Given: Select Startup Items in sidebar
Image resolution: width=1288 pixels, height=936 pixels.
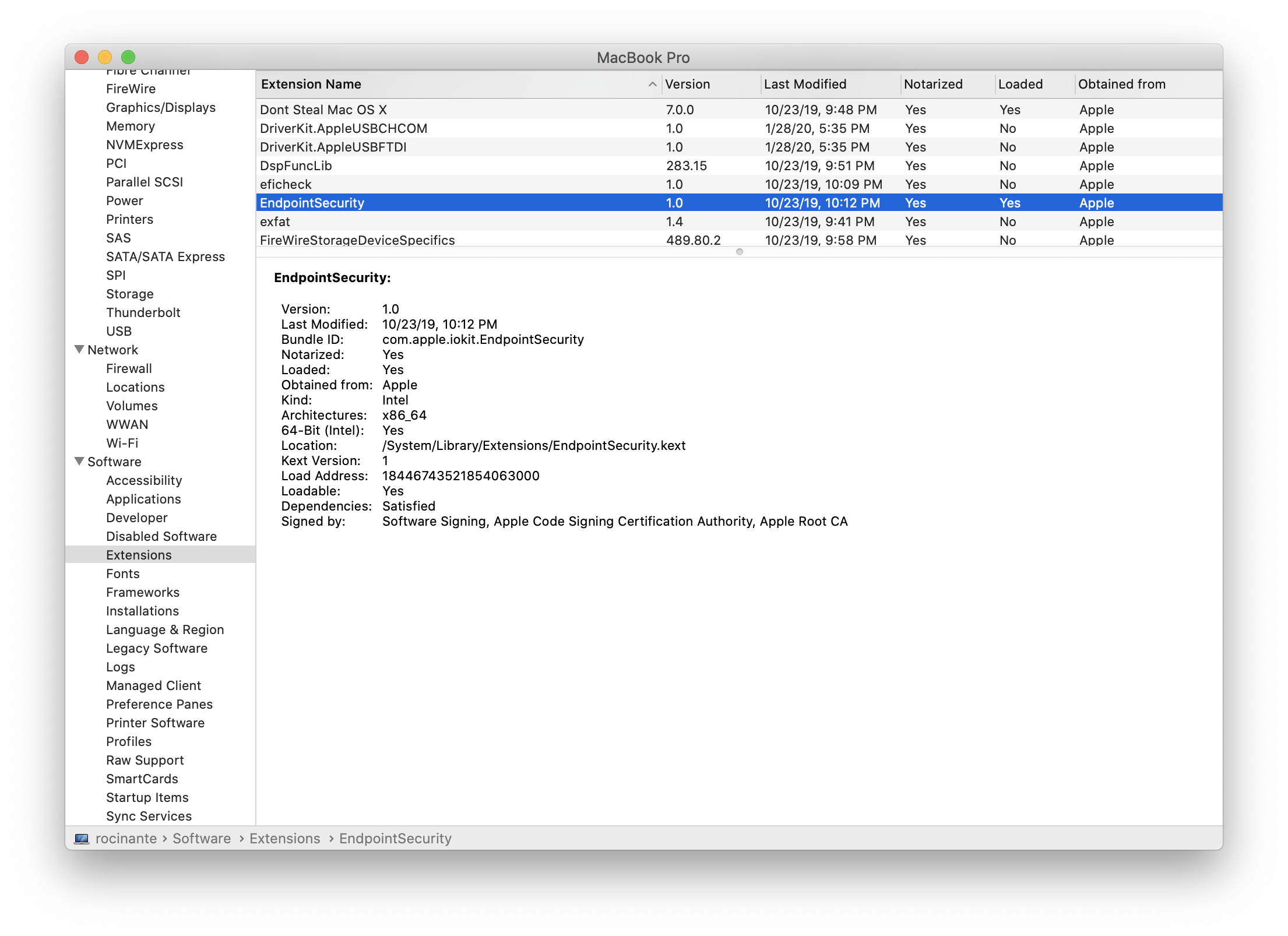Looking at the screenshot, I should pyautogui.click(x=147, y=797).
